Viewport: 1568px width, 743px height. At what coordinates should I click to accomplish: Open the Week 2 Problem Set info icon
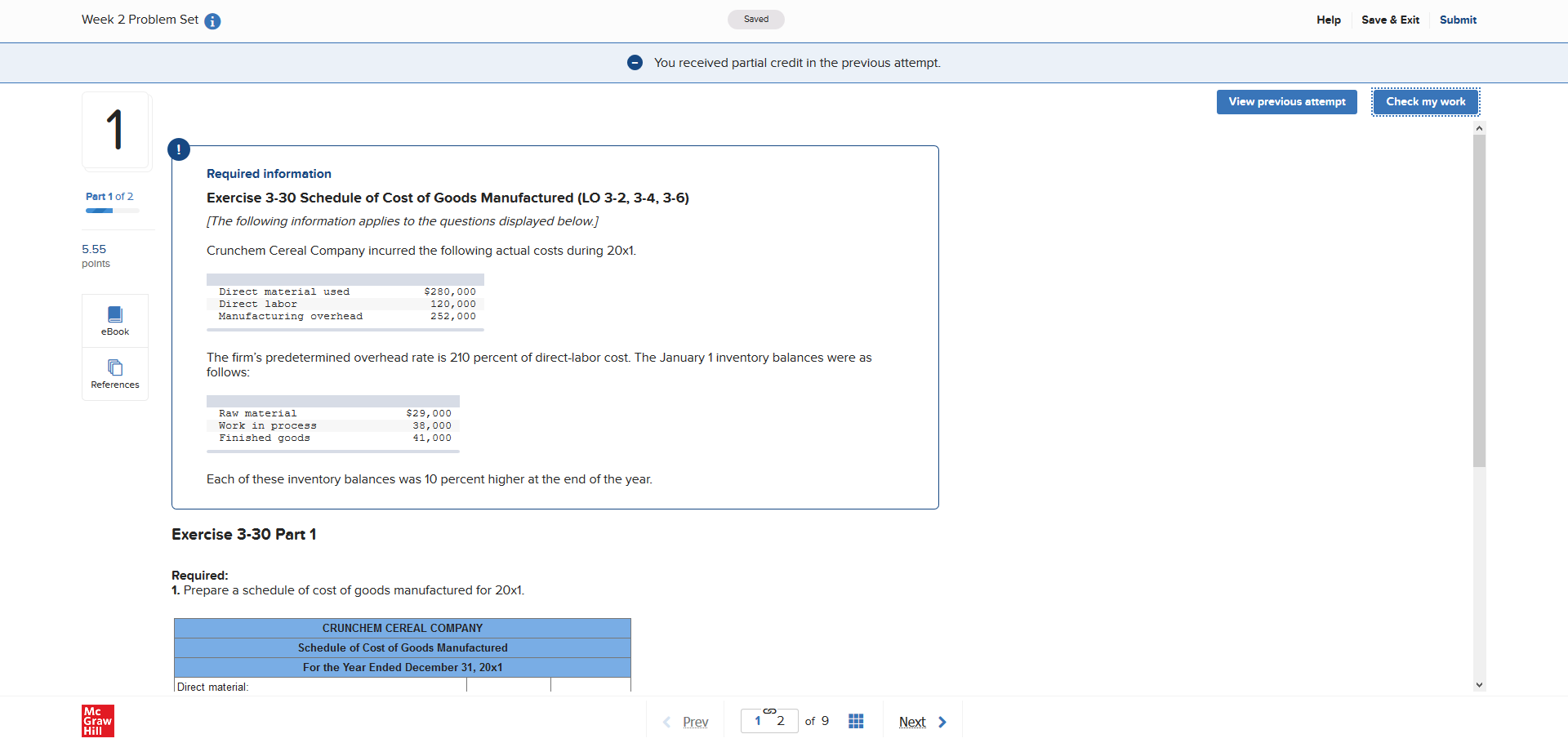click(x=212, y=21)
